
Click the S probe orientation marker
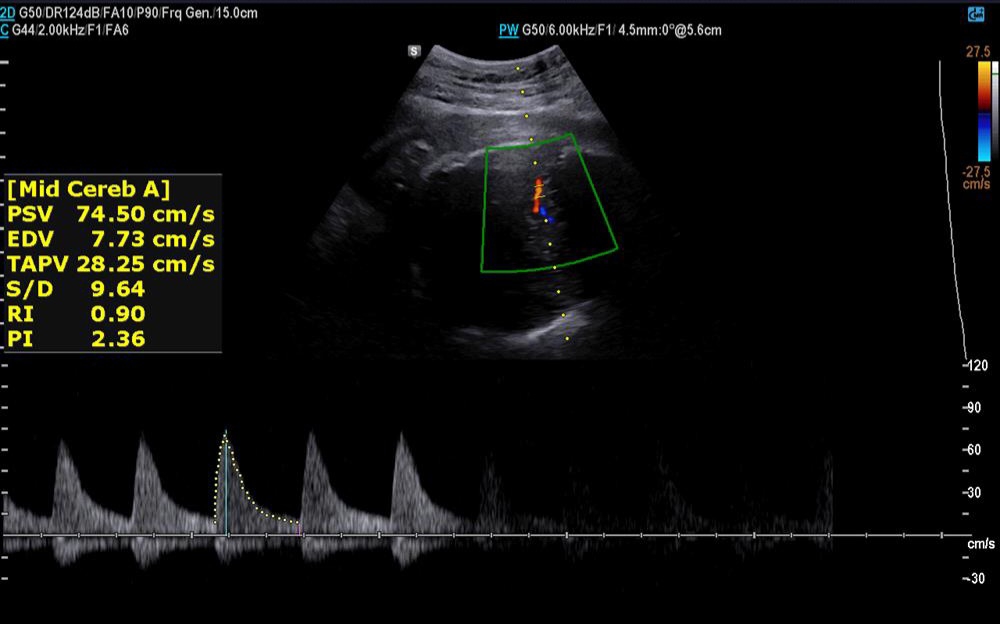tap(414, 50)
